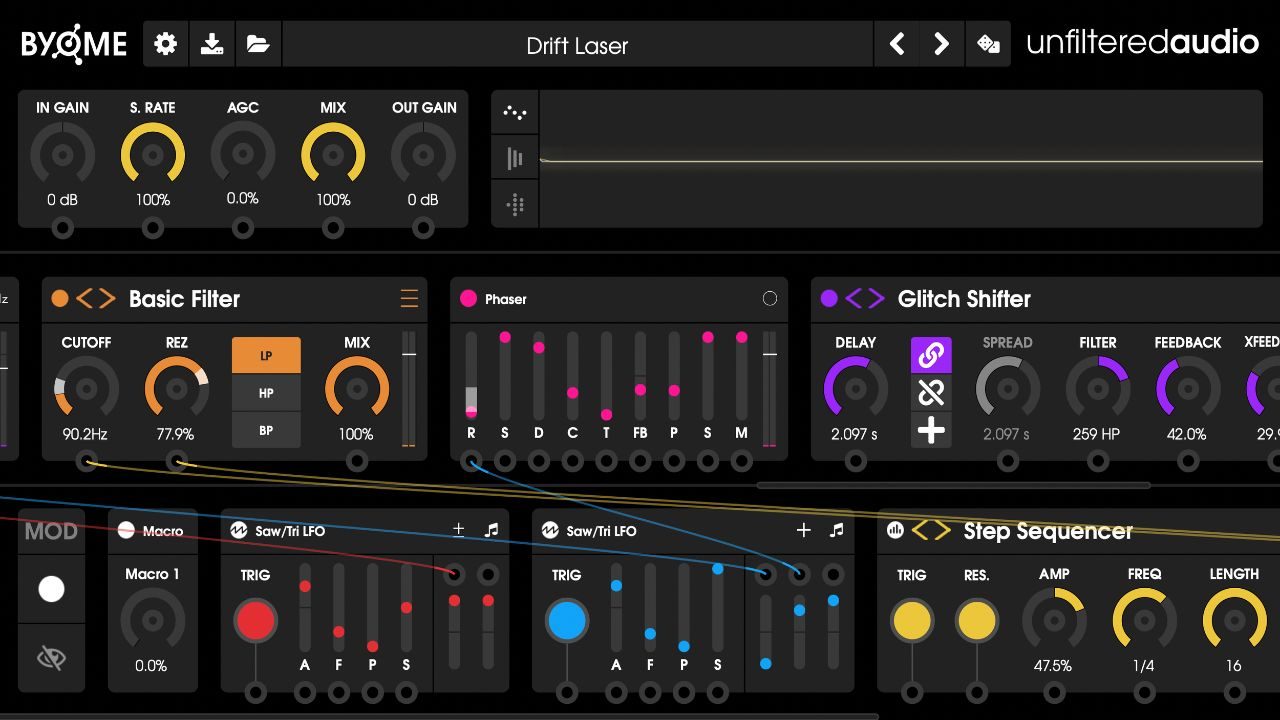
Task: Toggle the MOD panel hidden eye icon
Action: tap(51, 657)
